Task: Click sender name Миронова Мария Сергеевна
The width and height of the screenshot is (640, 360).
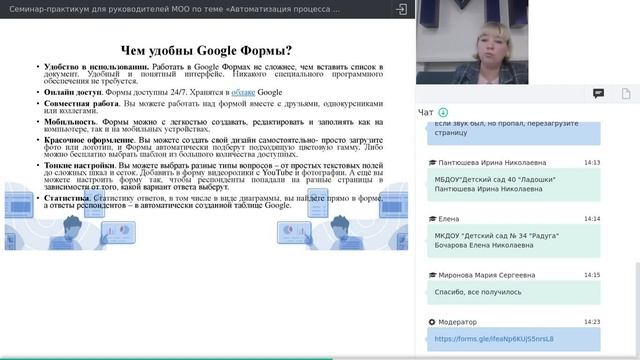Action: (x=487, y=275)
